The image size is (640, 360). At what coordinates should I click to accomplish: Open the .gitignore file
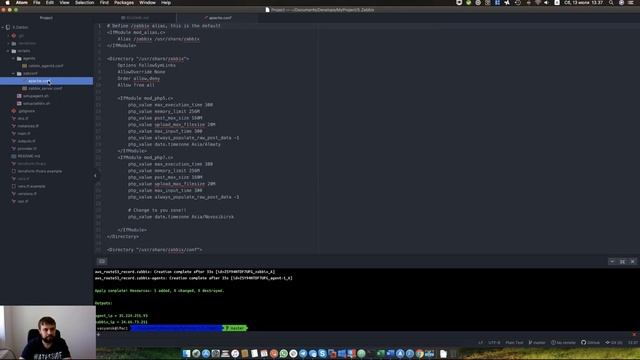[26, 111]
